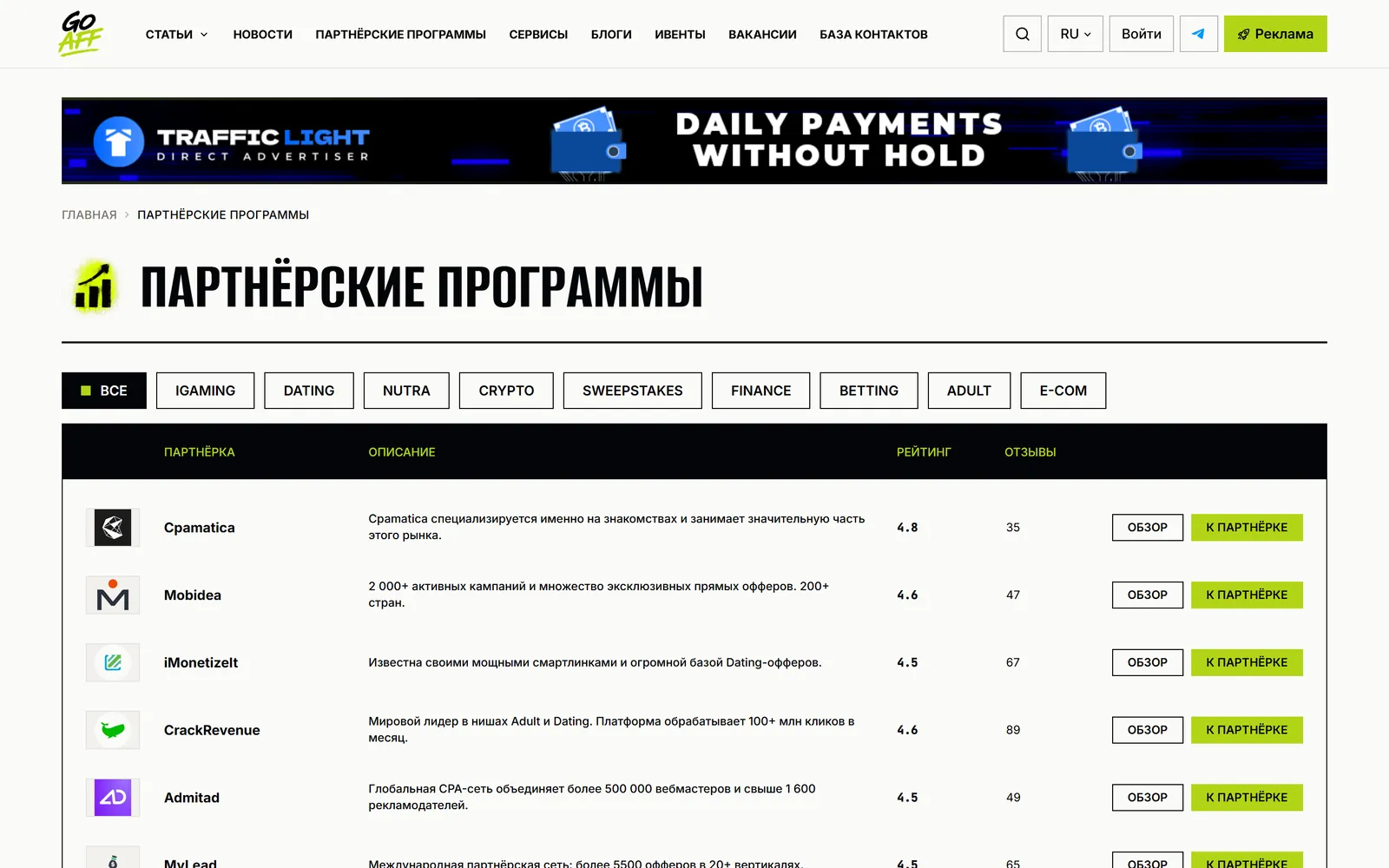This screenshot has width=1389, height=868.
Task: Click Обзор button for Cpamatica
Action: coord(1148,528)
